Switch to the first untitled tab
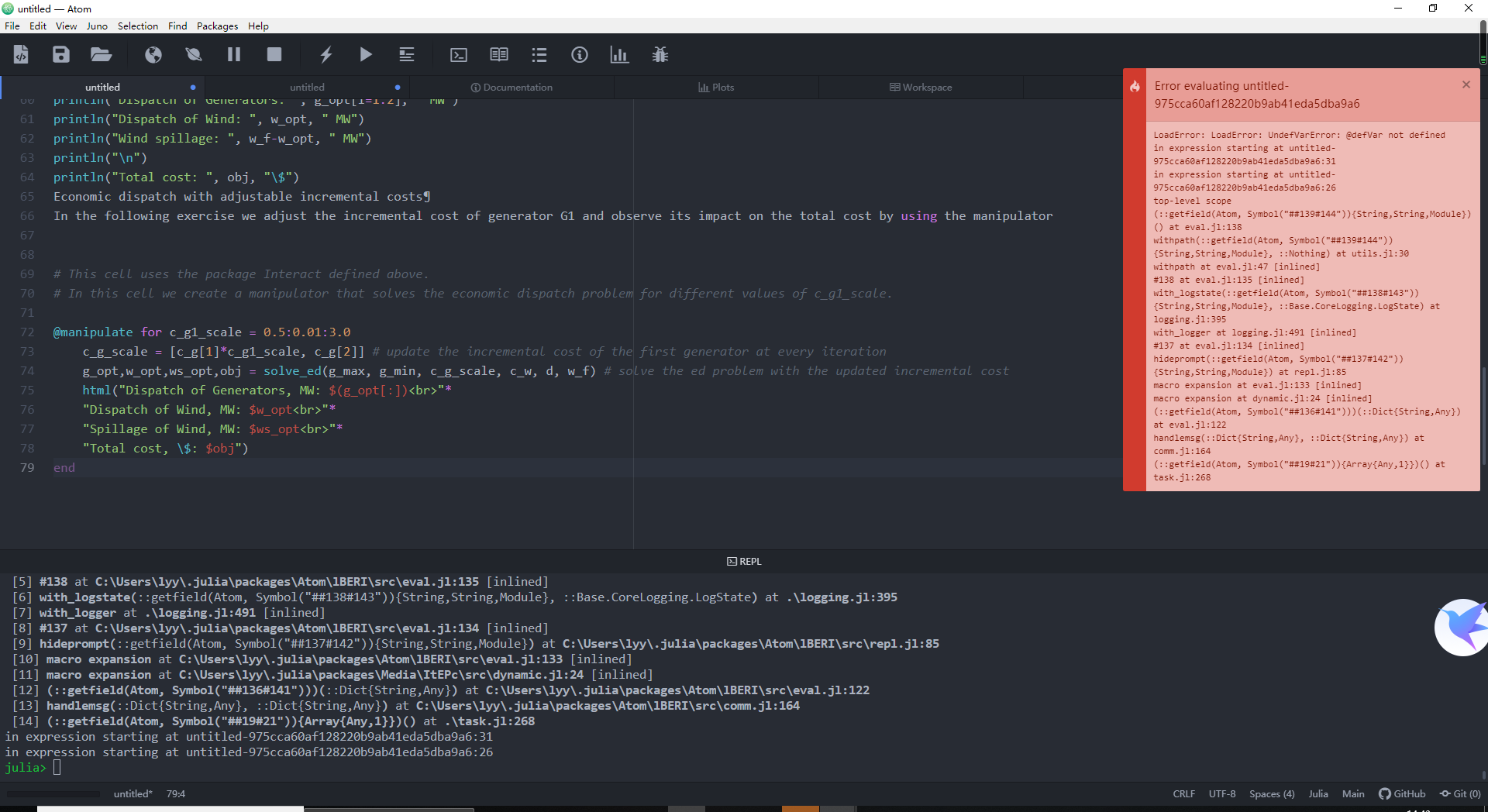The height and width of the screenshot is (812, 1488). coord(102,87)
